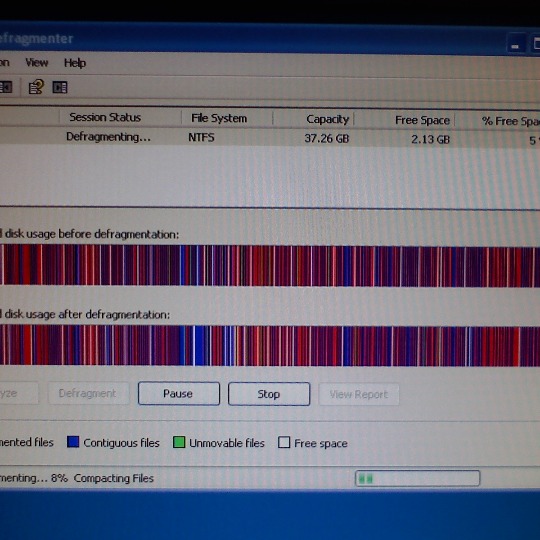Click the greyed-out Defragment button
This screenshot has height=540, width=540.
click(x=89, y=393)
